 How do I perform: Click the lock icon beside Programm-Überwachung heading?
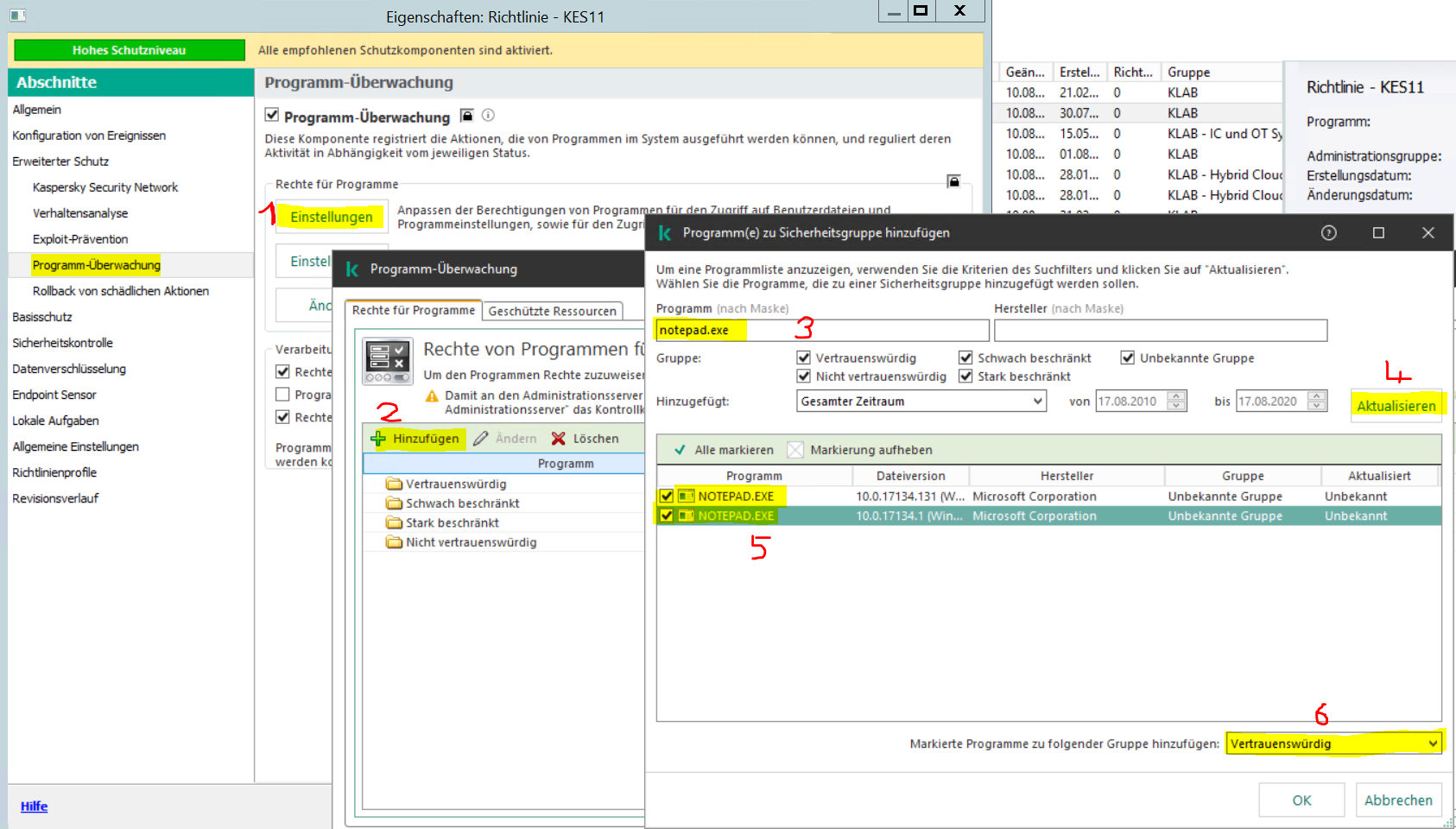(467, 116)
